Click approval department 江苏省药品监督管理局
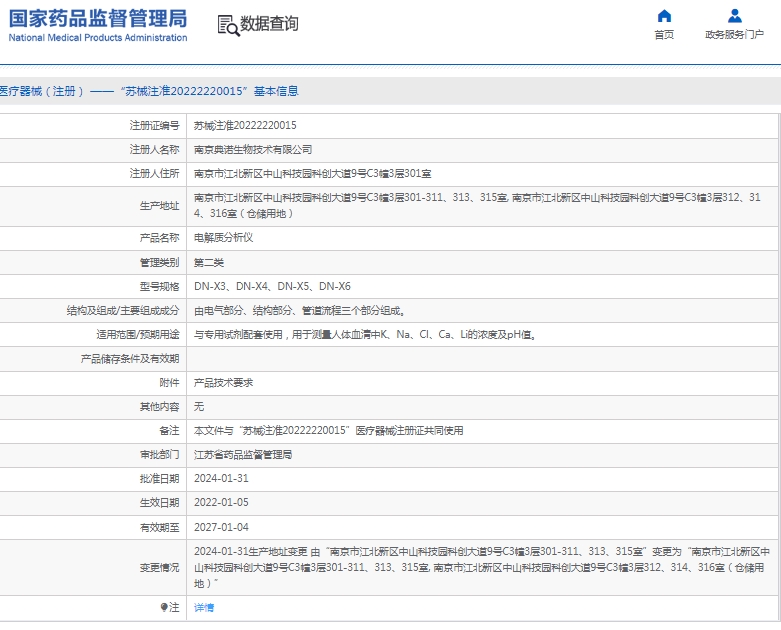 click(243, 455)
